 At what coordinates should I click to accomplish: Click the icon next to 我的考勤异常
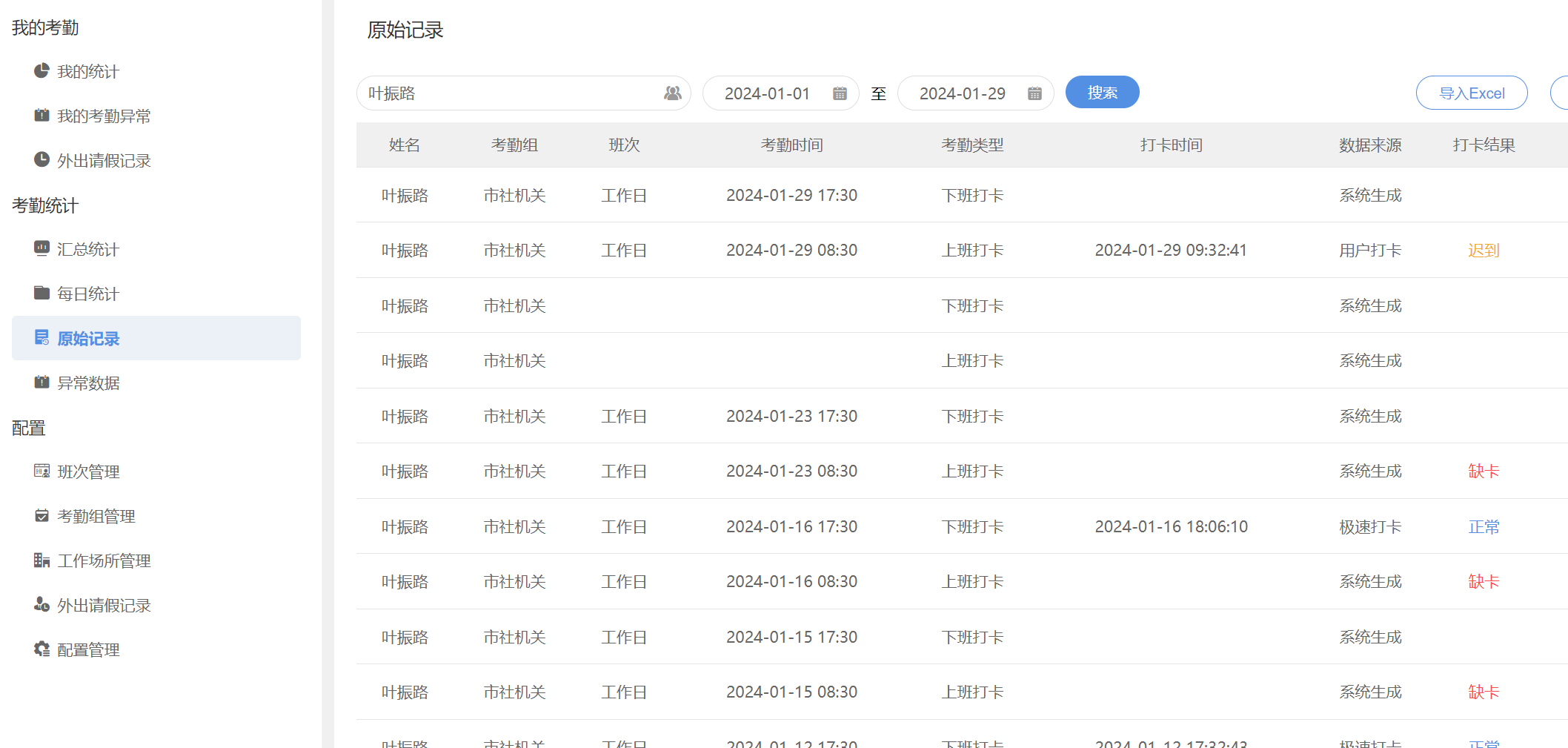coord(41,116)
